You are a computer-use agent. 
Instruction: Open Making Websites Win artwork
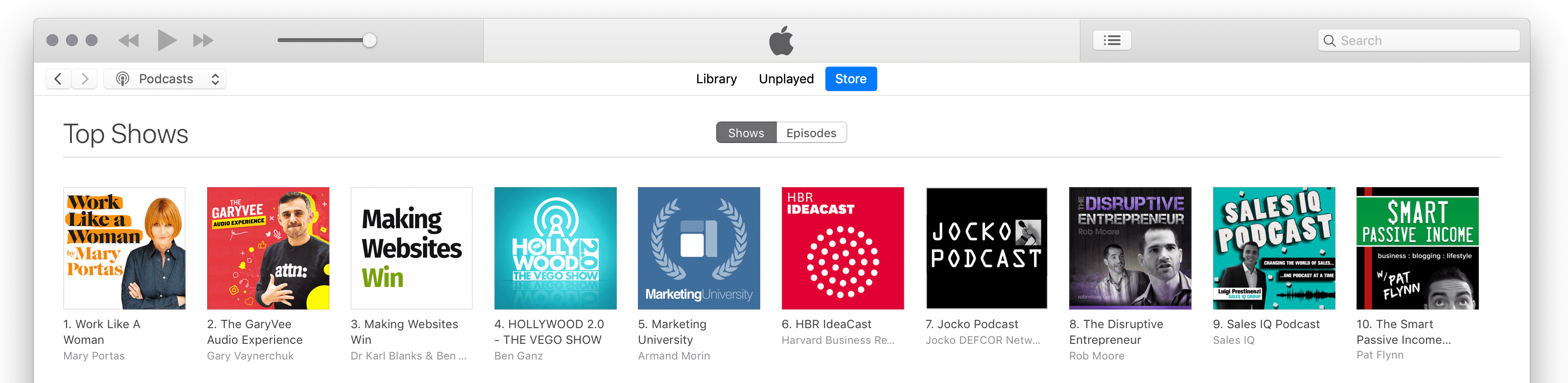(x=412, y=248)
